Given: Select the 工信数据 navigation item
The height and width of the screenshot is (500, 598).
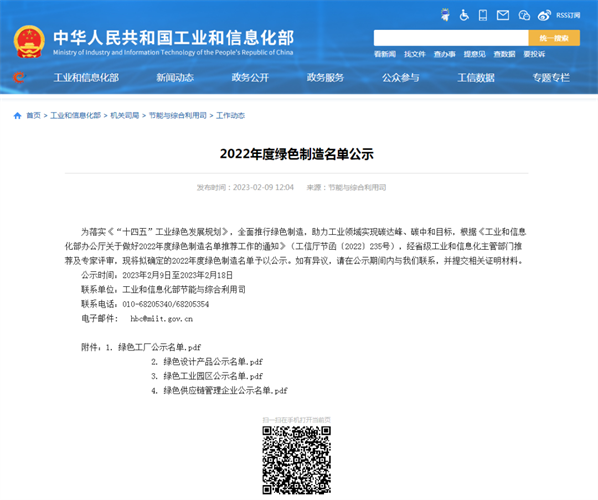Looking at the screenshot, I should point(476,78).
